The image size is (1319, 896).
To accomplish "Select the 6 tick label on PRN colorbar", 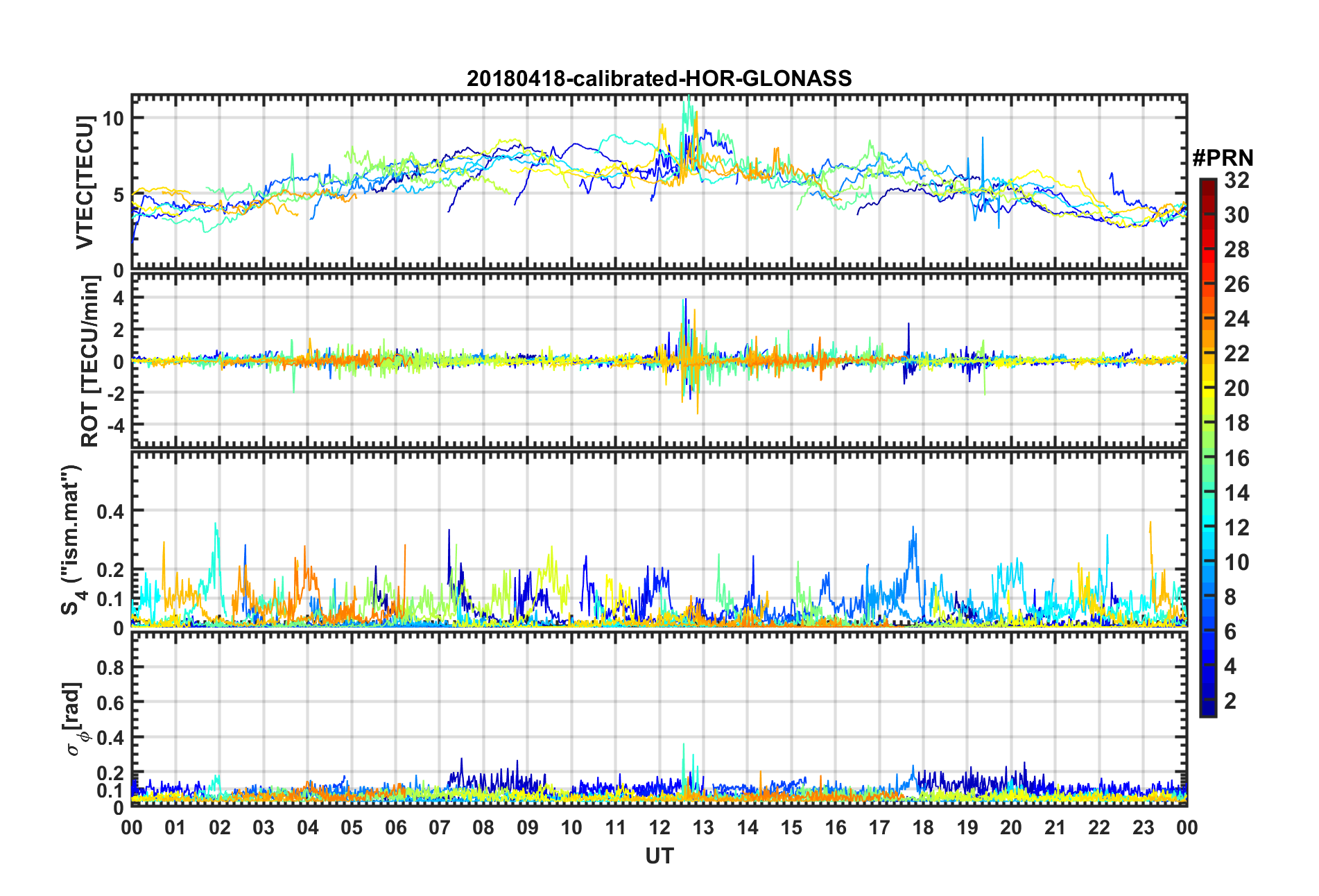I will pyautogui.click(x=1230, y=632).
